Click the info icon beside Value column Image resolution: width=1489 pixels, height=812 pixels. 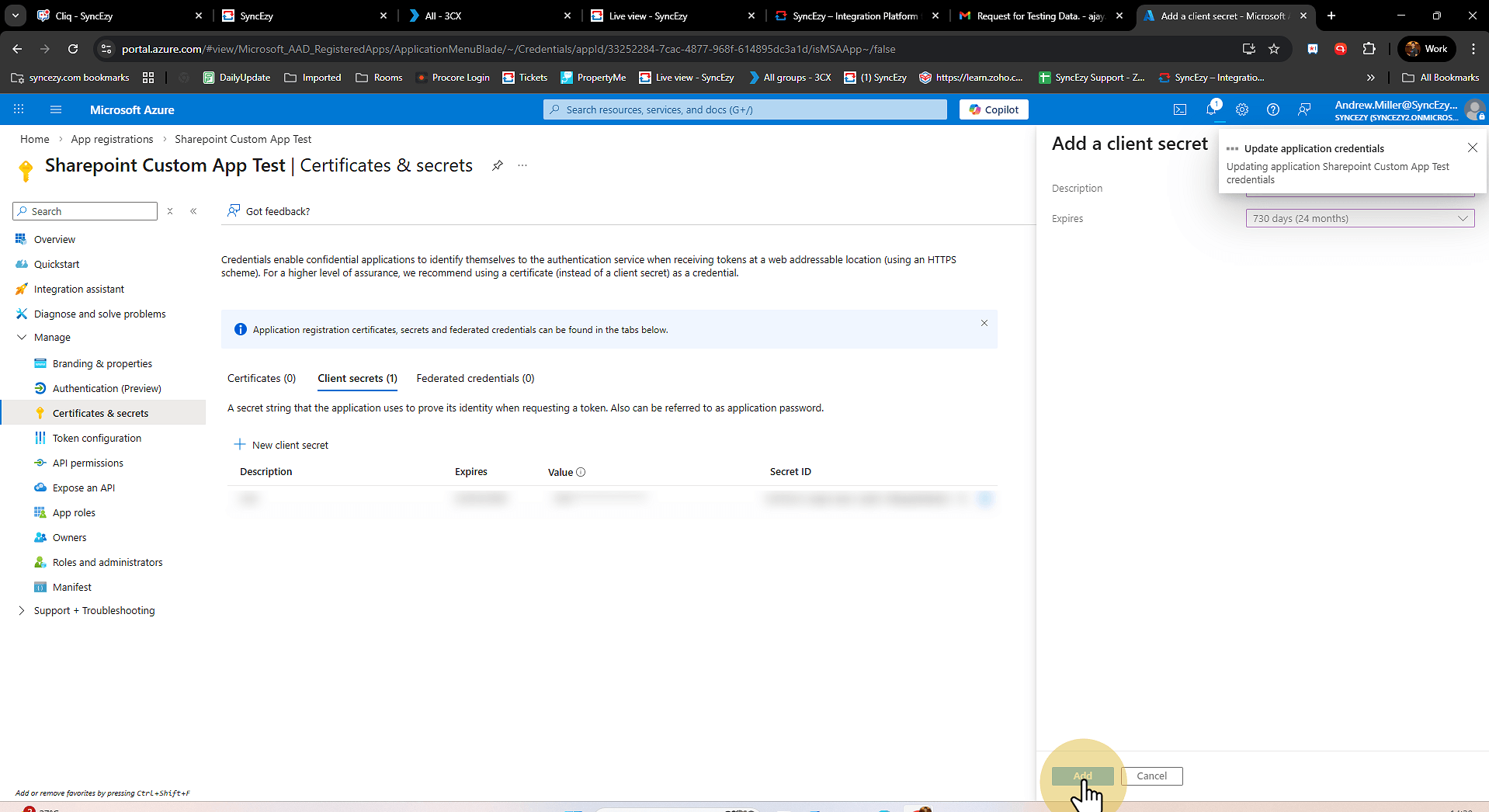pos(581,472)
